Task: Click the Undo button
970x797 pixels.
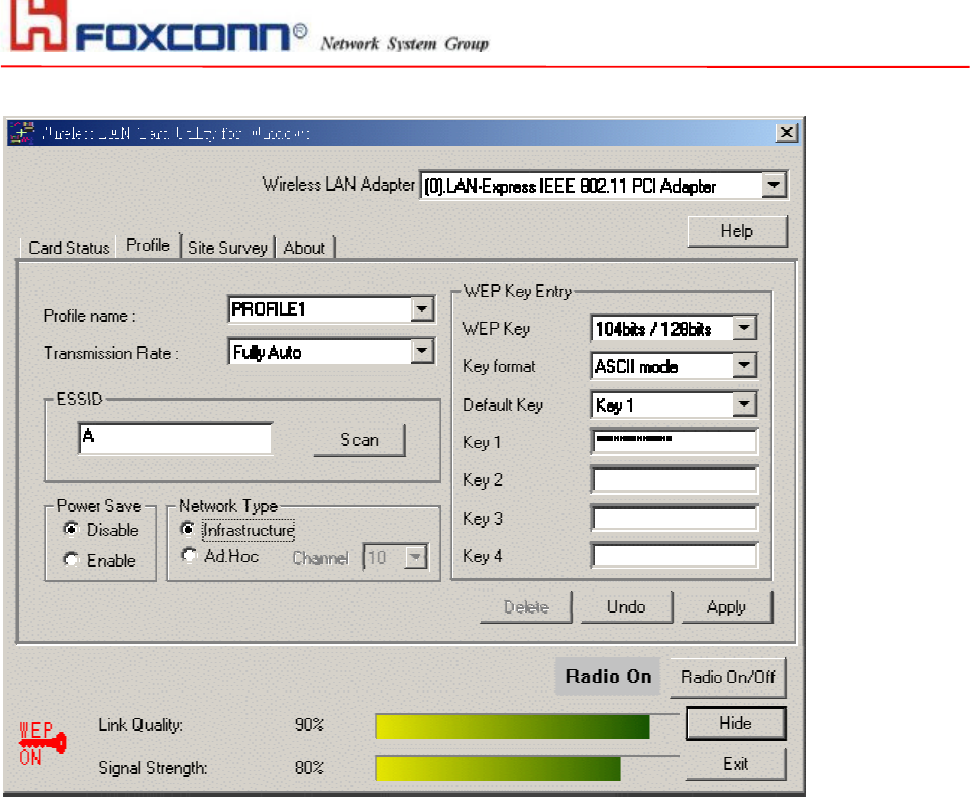Action: [626, 607]
